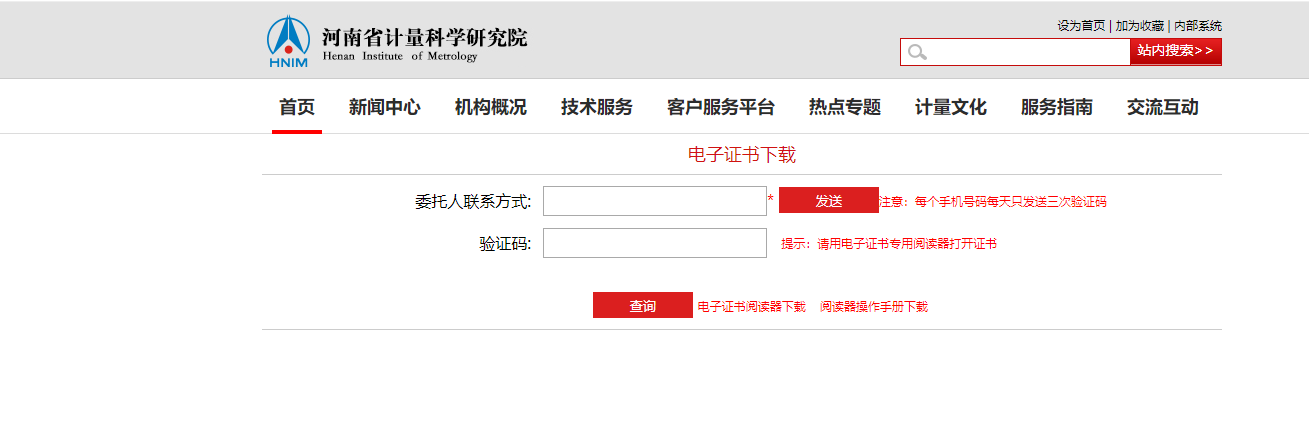1309x448 pixels.
Task: Click the 设为首页 link
Action: pos(1081,26)
